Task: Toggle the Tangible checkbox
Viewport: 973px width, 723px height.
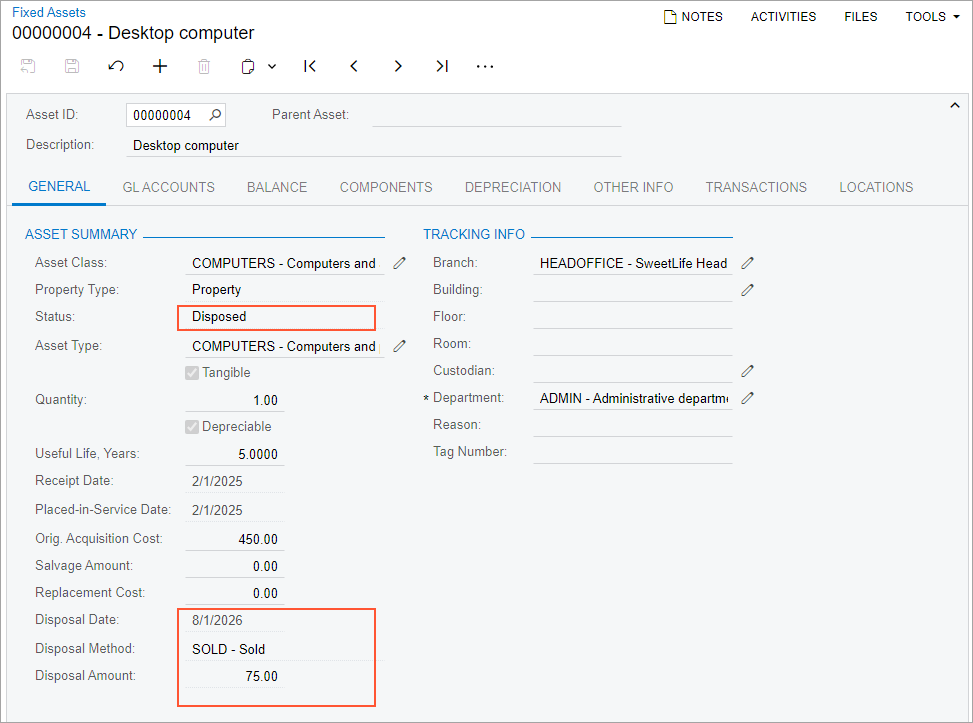Action: pyautogui.click(x=192, y=373)
